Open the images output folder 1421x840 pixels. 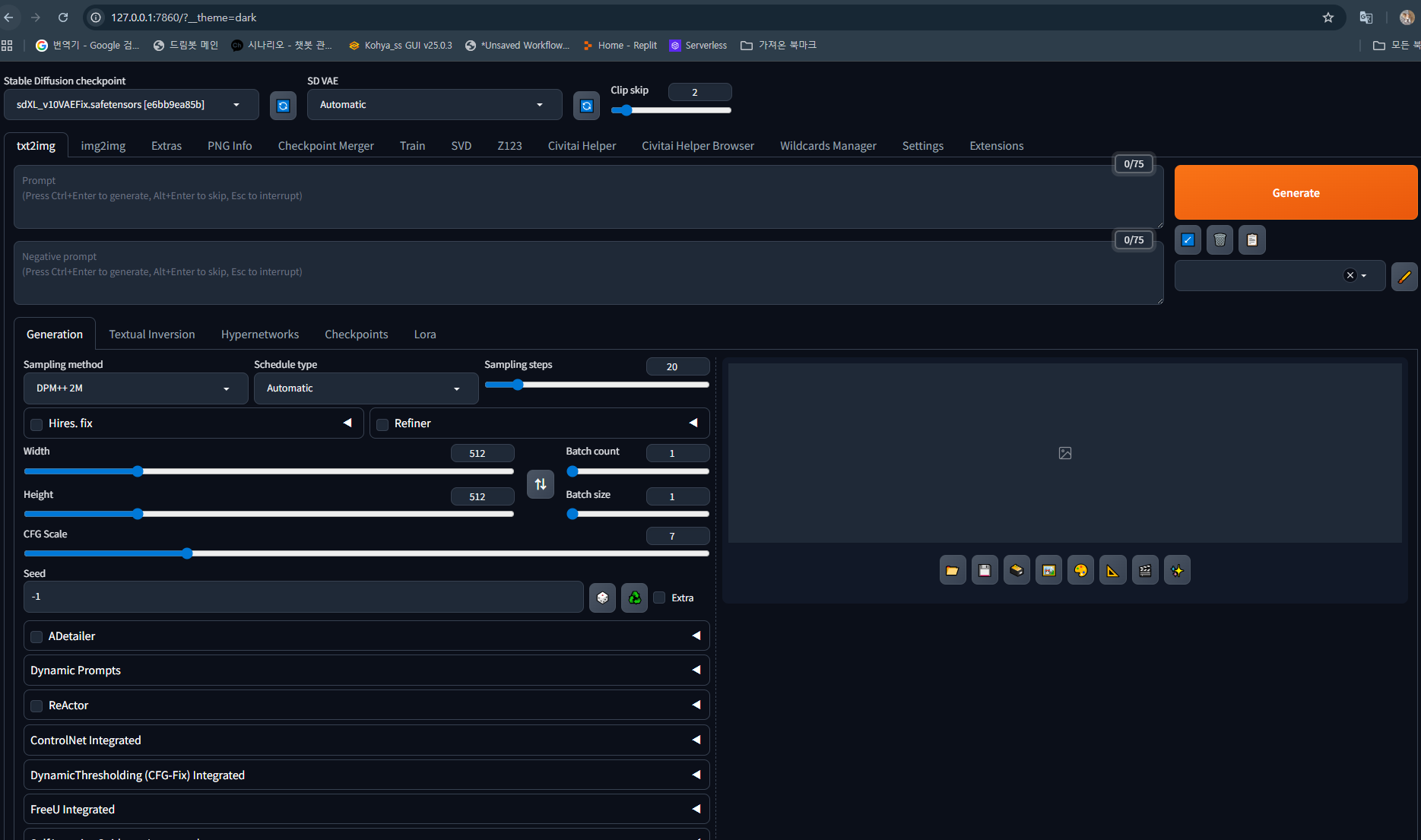[x=953, y=570]
